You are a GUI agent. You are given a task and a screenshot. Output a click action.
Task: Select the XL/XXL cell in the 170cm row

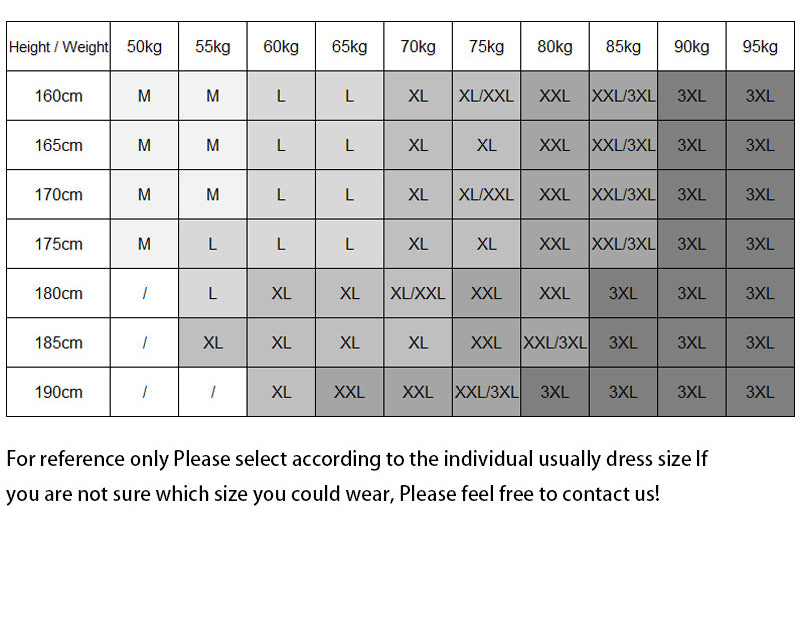[486, 195]
